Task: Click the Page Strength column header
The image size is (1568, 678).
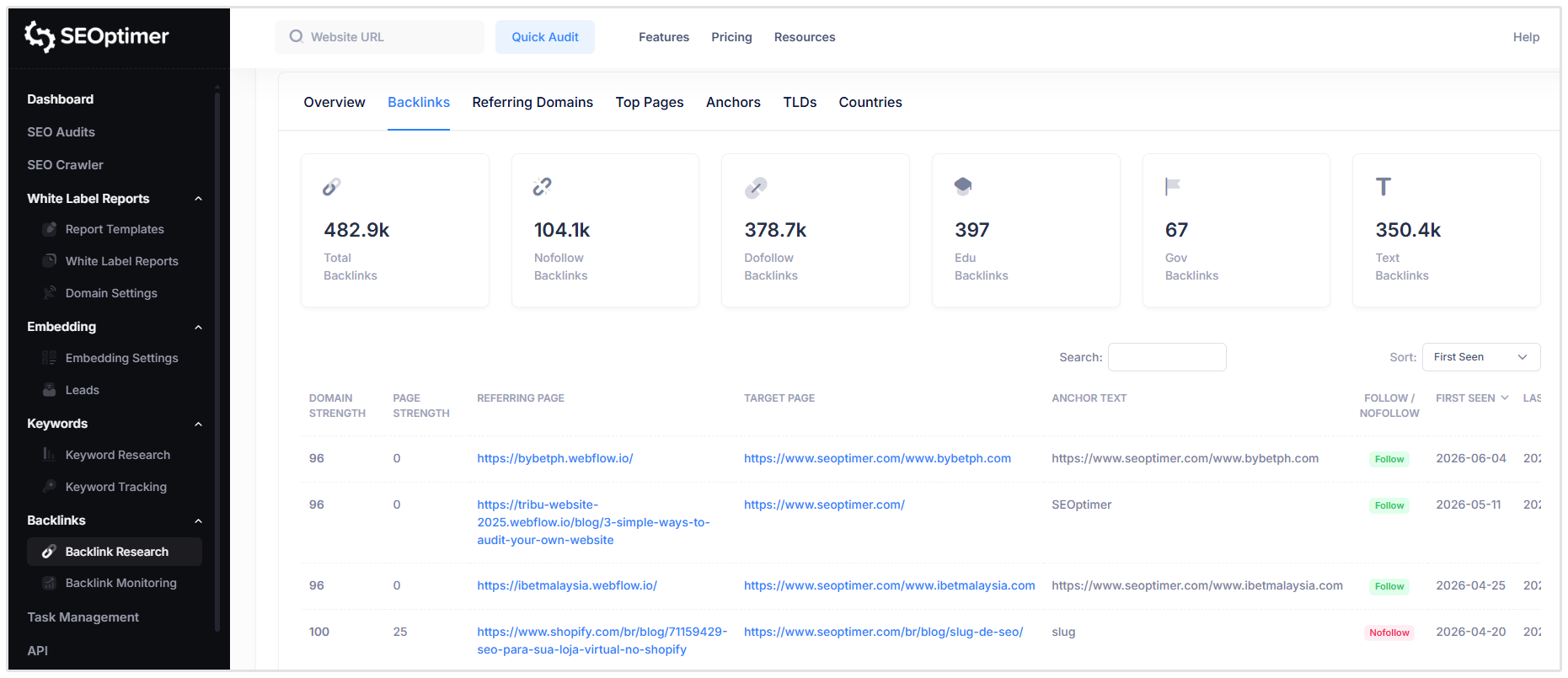Action: tap(421, 406)
